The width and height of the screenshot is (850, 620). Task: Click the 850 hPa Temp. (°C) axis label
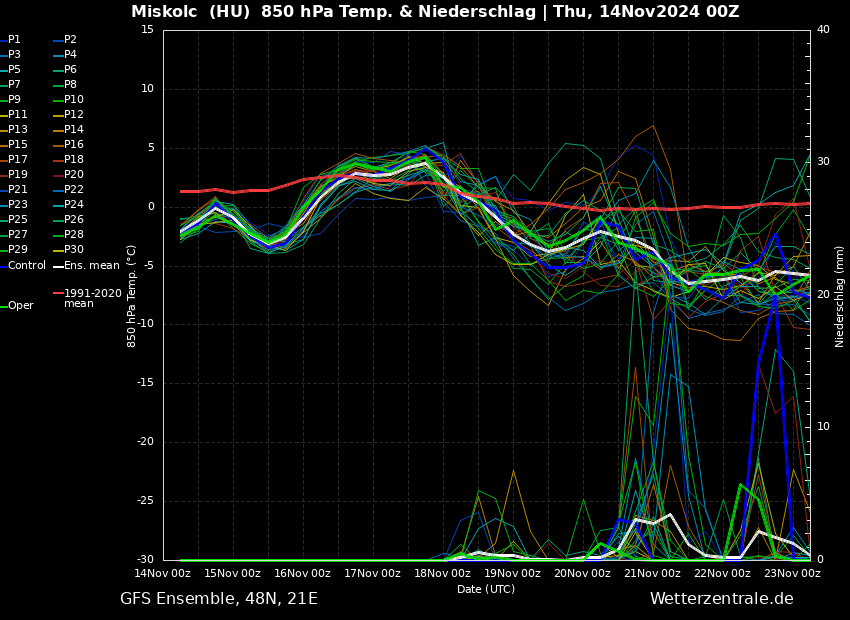(x=132, y=296)
